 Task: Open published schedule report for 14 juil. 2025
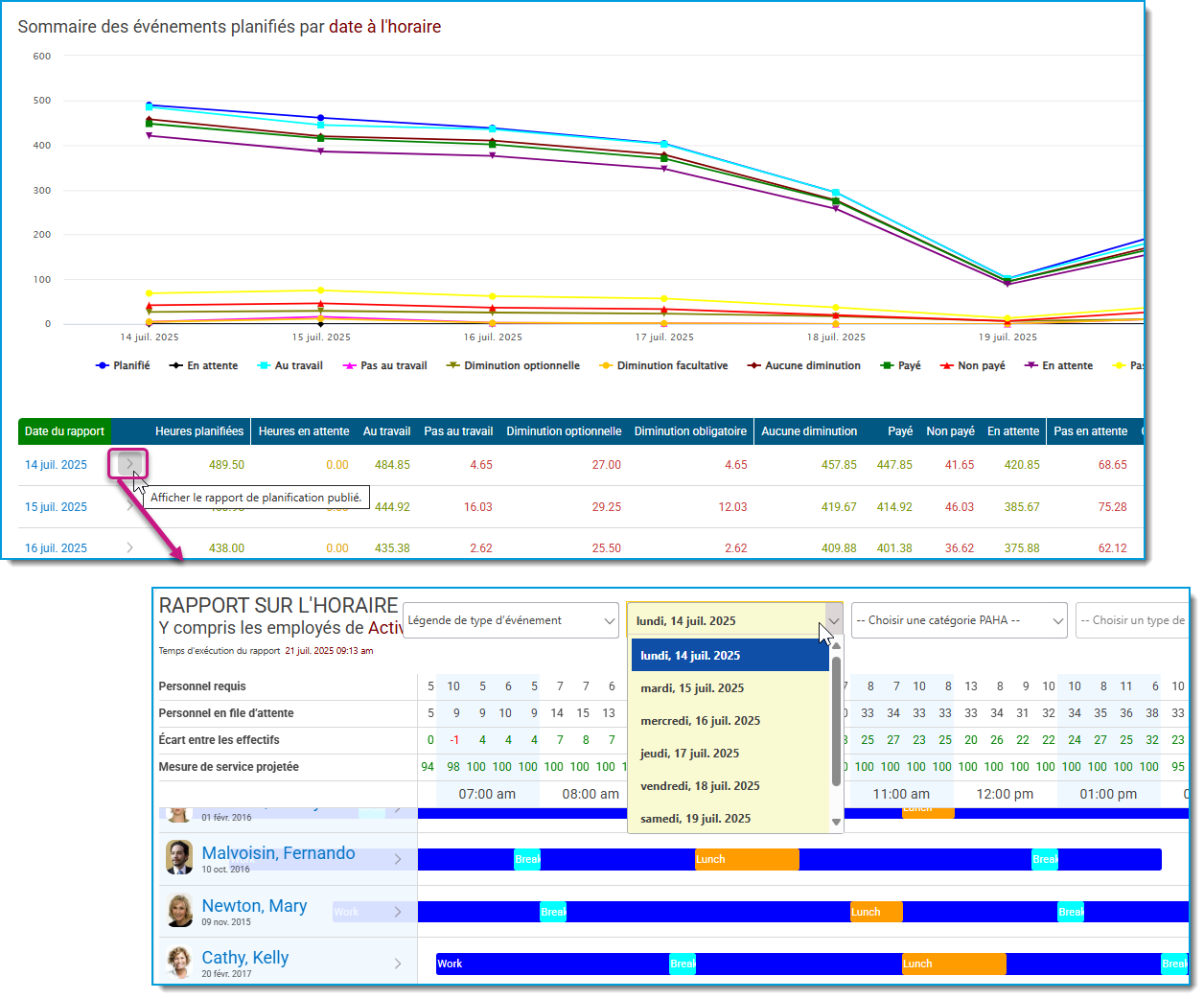click(128, 464)
